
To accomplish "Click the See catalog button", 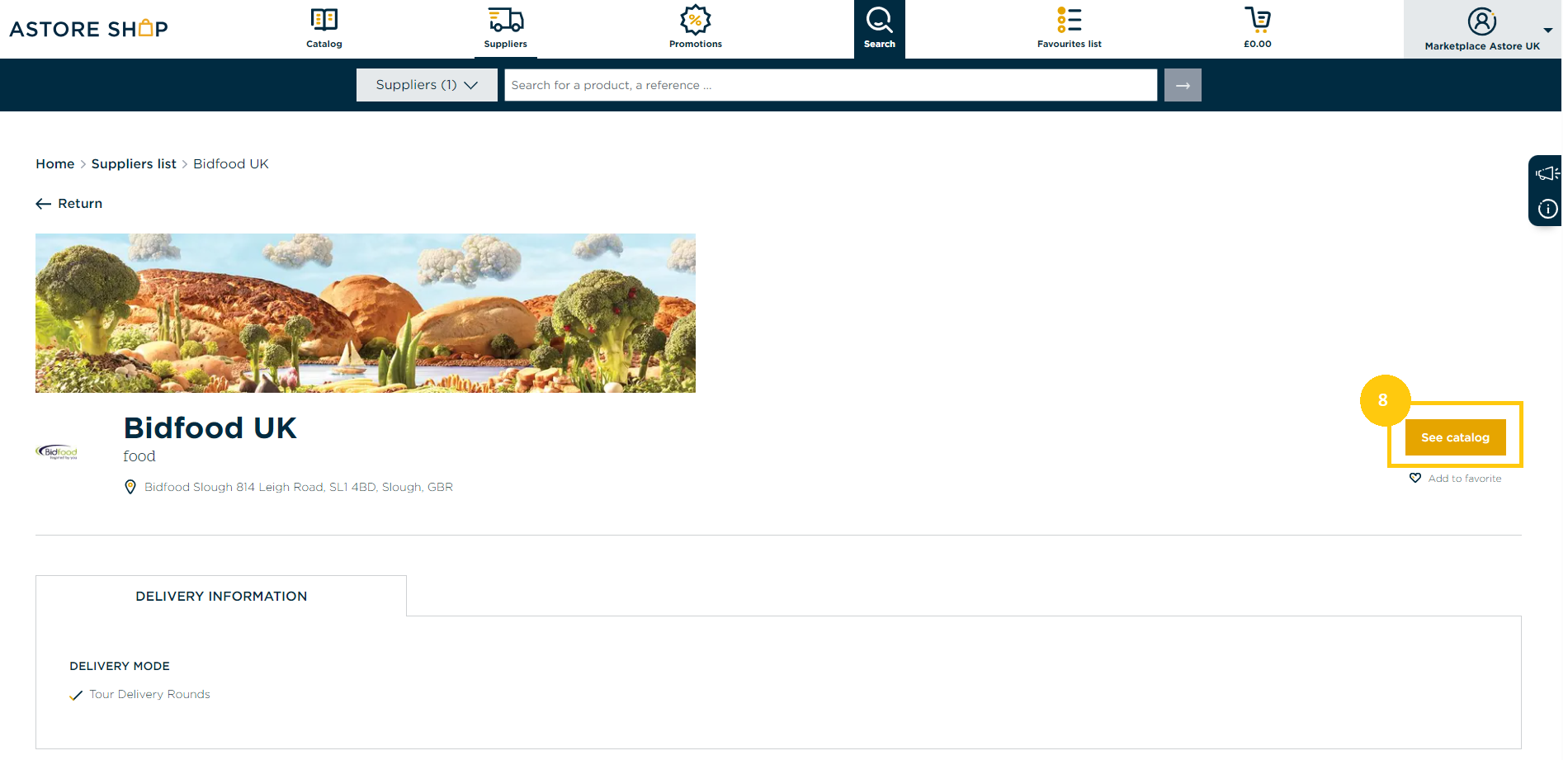I will [x=1455, y=437].
